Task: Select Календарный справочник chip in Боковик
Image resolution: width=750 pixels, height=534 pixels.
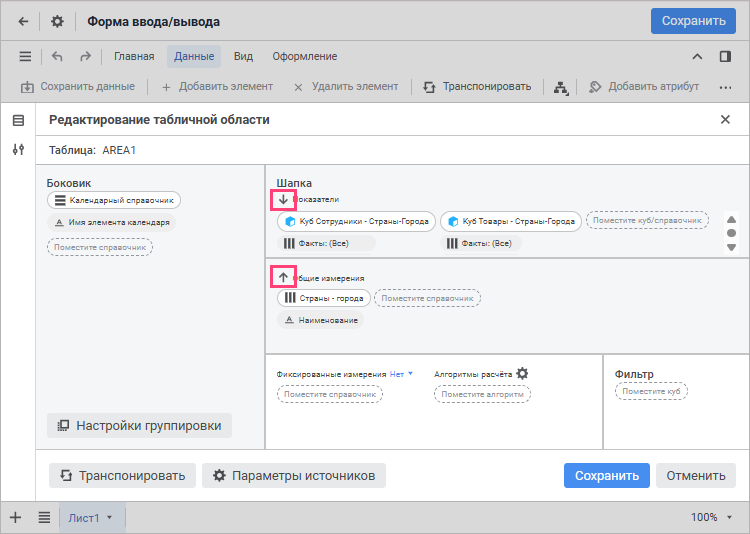Action: pyautogui.click(x=114, y=200)
